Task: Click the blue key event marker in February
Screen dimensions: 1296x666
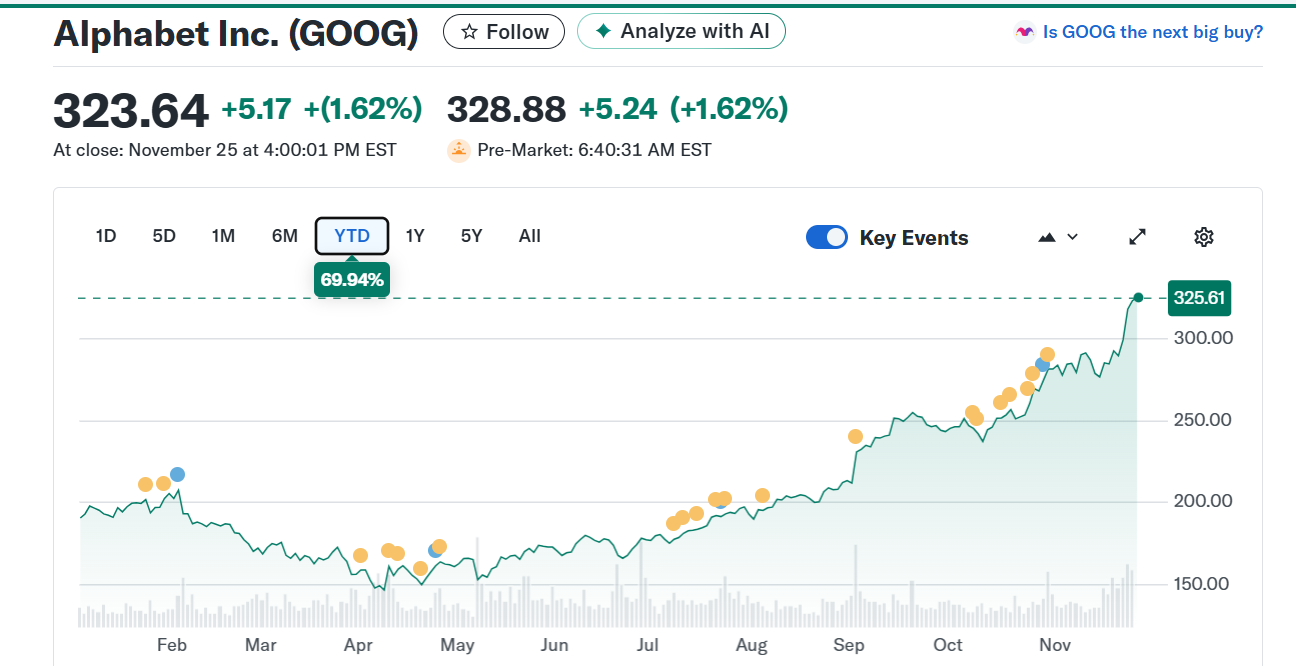Action: point(177,474)
